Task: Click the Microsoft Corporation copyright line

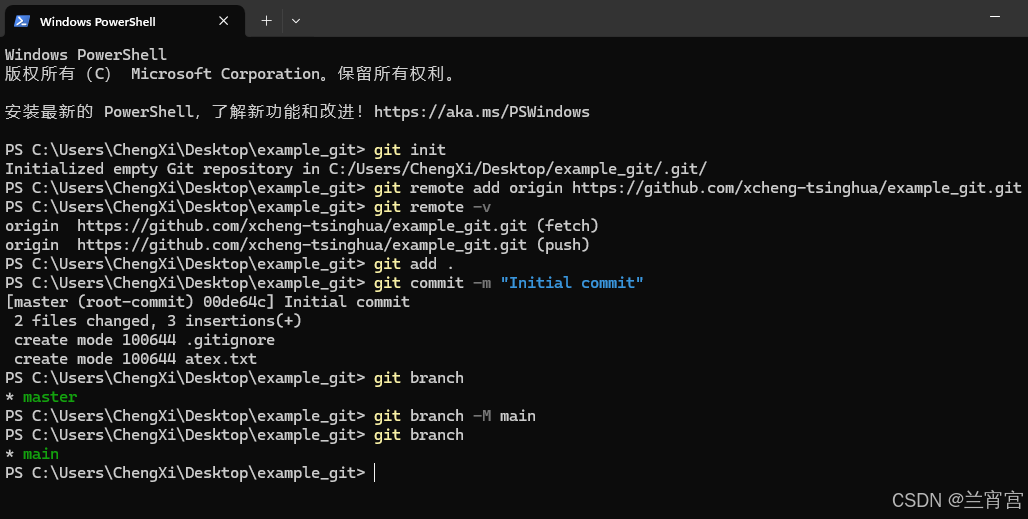Action: point(230,74)
